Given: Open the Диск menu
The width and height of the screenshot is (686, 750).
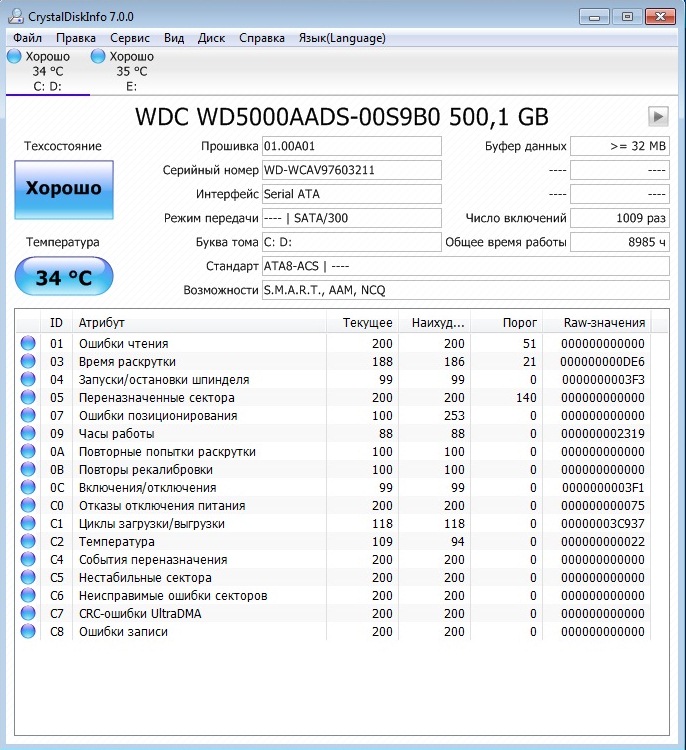Looking at the screenshot, I should pos(211,38).
